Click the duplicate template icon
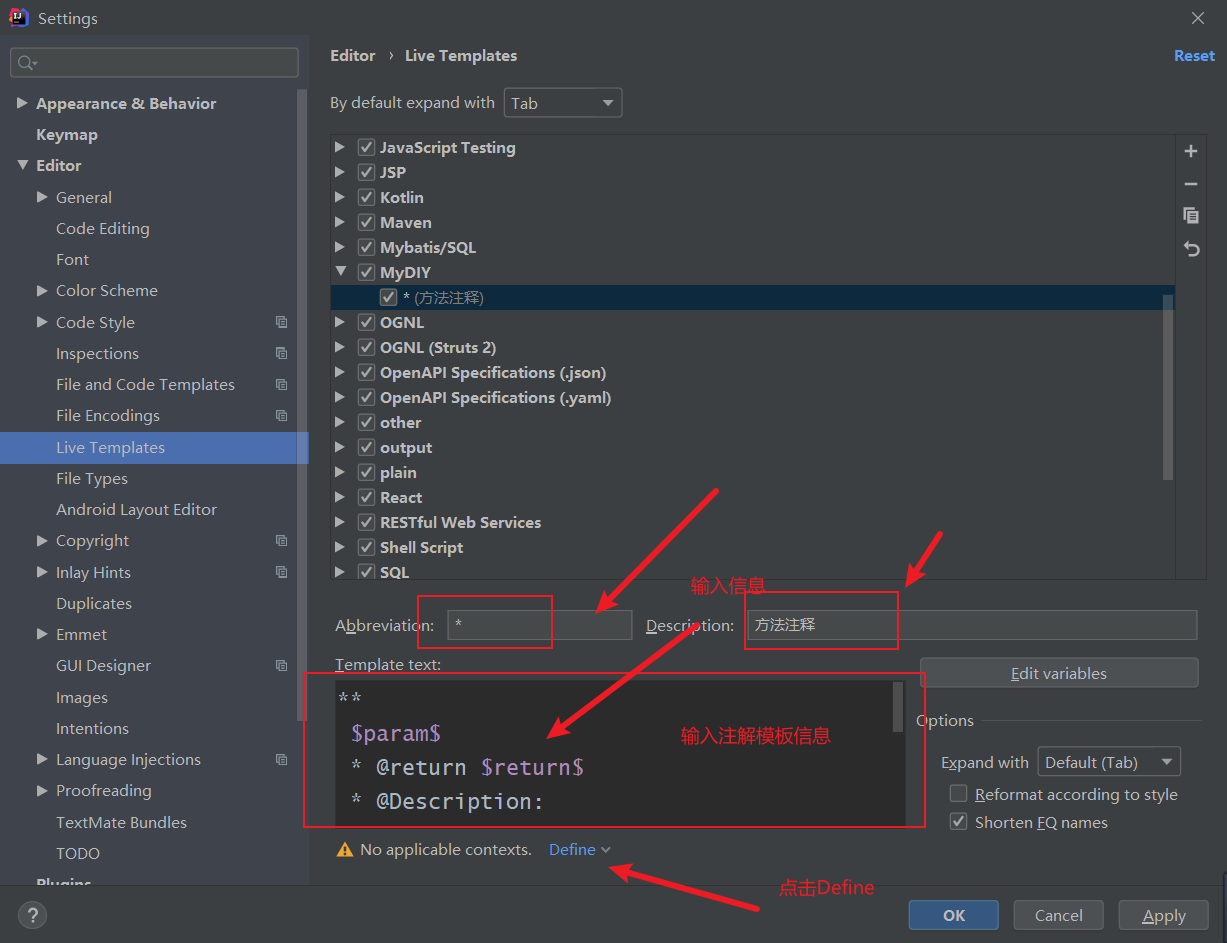 (x=1191, y=216)
